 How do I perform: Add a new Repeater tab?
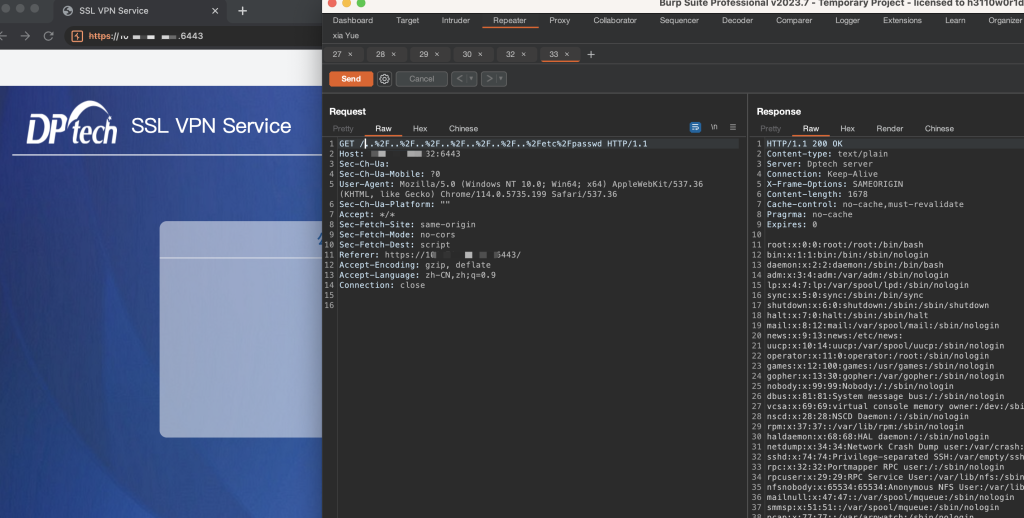click(591, 54)
